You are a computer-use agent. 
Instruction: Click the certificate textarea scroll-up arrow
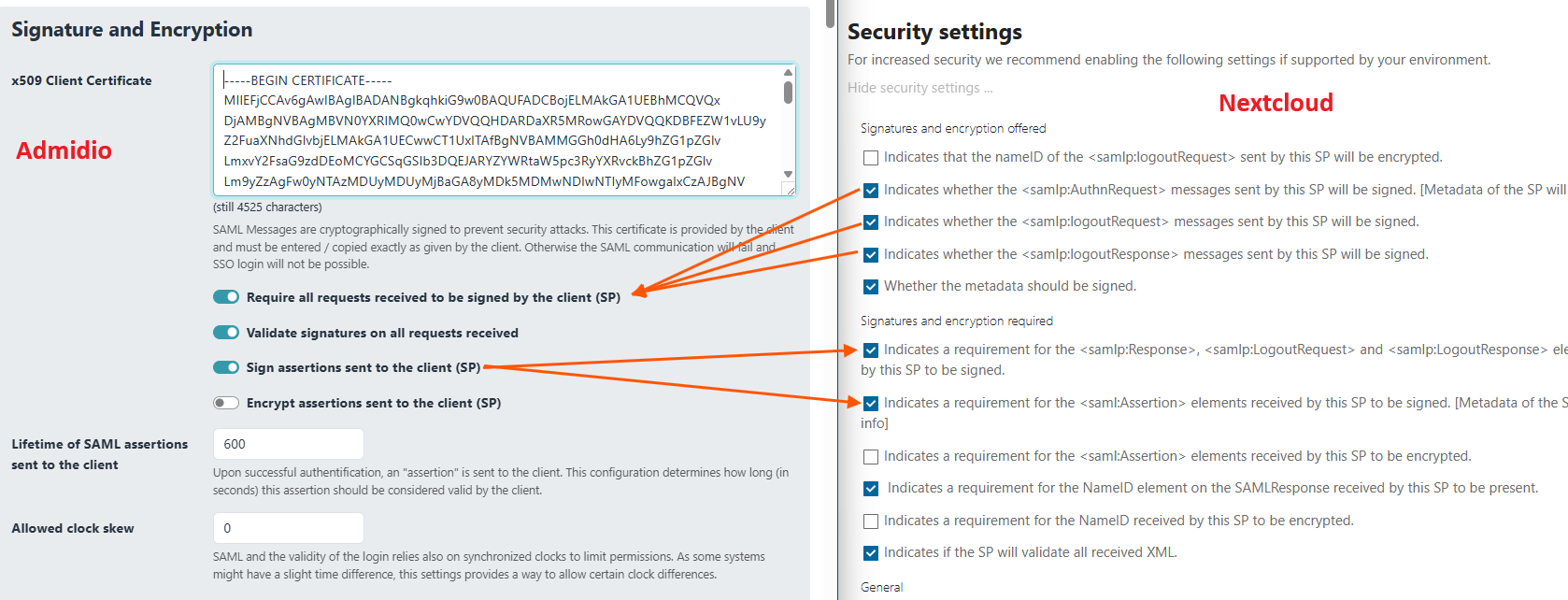788,72
